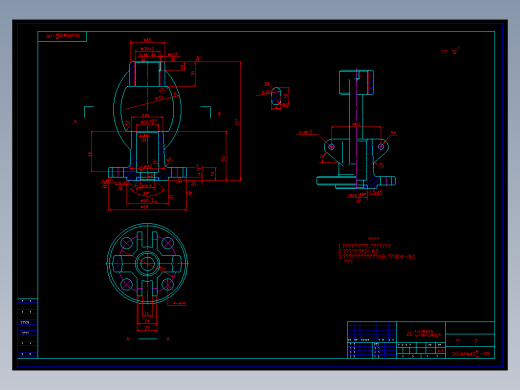Image resolution: width=520 pixels, height=390 pixels.
Task: Click the revision table grid in the title block
Action: coord(372,332)
